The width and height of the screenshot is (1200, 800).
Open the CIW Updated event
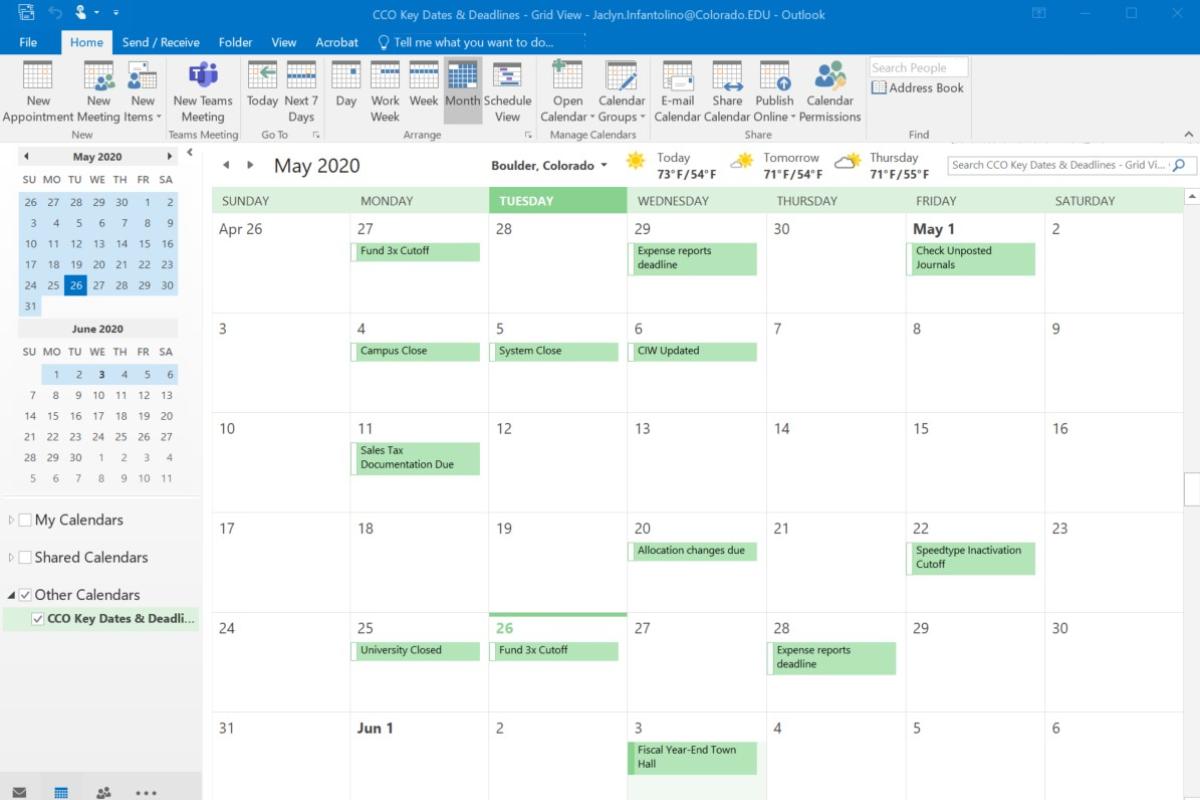(x=693, y=352)
